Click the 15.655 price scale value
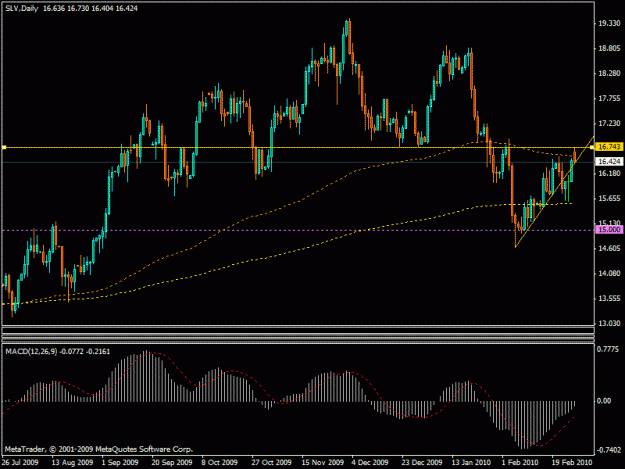The width and height of the screenshot is (625, 469). point(609,198)
